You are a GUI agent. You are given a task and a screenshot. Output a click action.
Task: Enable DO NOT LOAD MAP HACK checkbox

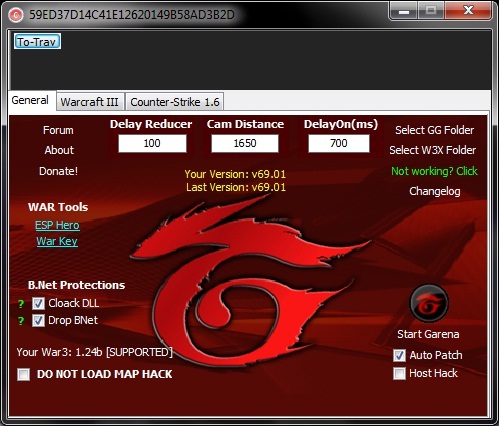(23, 374)
